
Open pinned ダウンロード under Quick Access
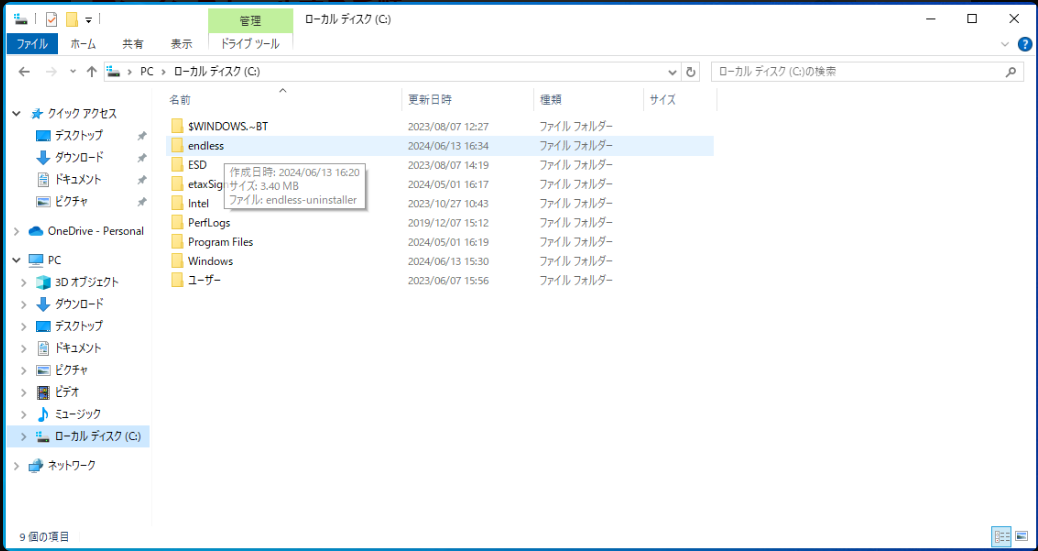pos(79,158)
